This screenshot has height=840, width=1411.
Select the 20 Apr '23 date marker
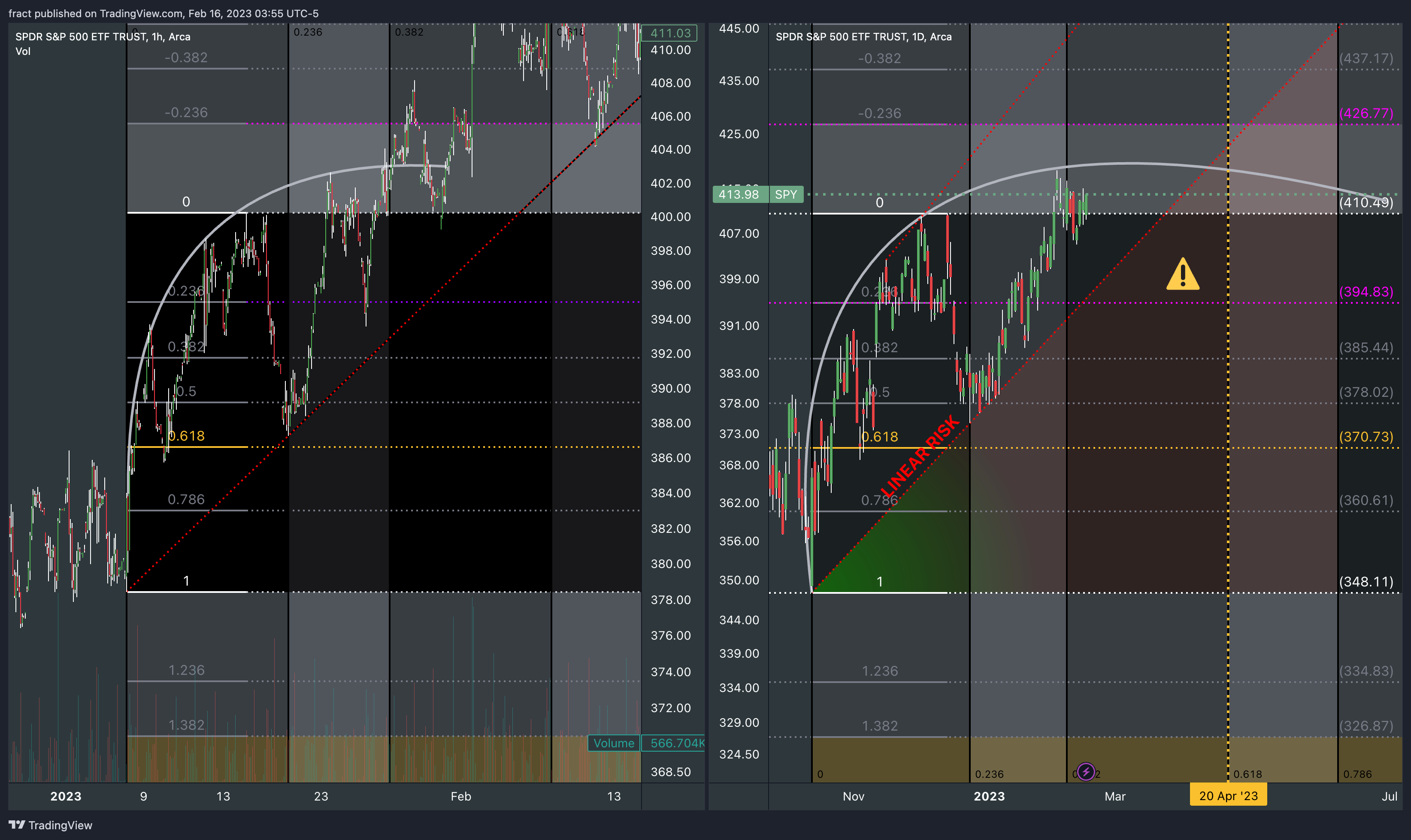click(x=1228, y=795)
